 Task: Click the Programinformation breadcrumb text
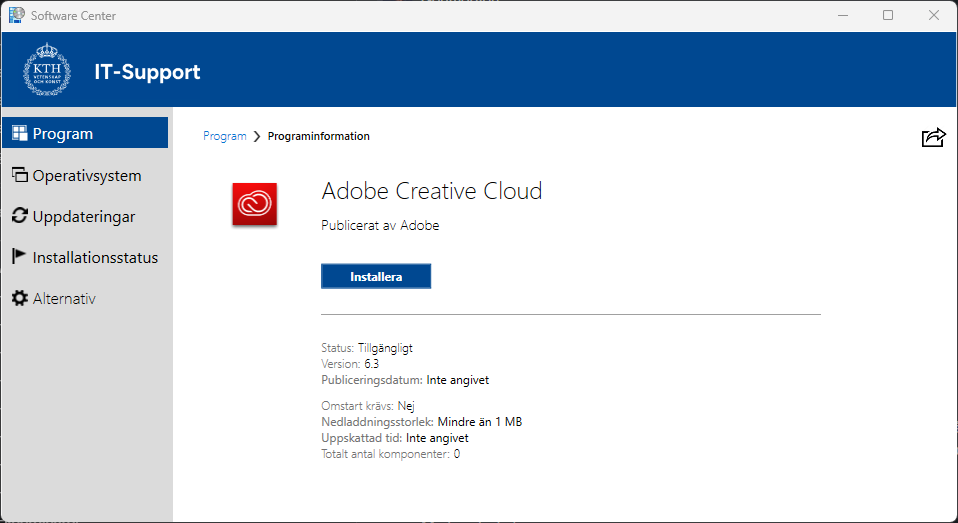[x=318, y=136]
